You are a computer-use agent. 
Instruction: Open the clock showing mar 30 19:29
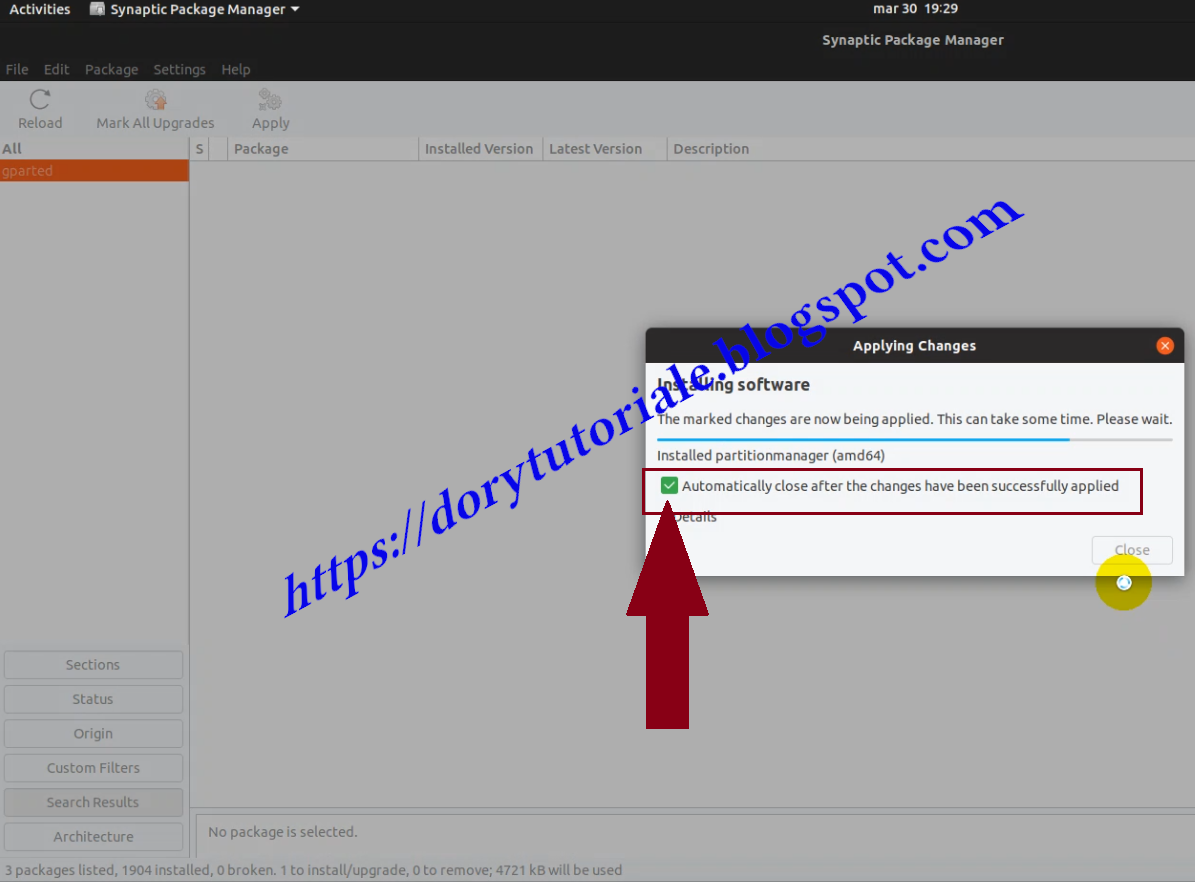pyautogui.click(x=915, y=9)
